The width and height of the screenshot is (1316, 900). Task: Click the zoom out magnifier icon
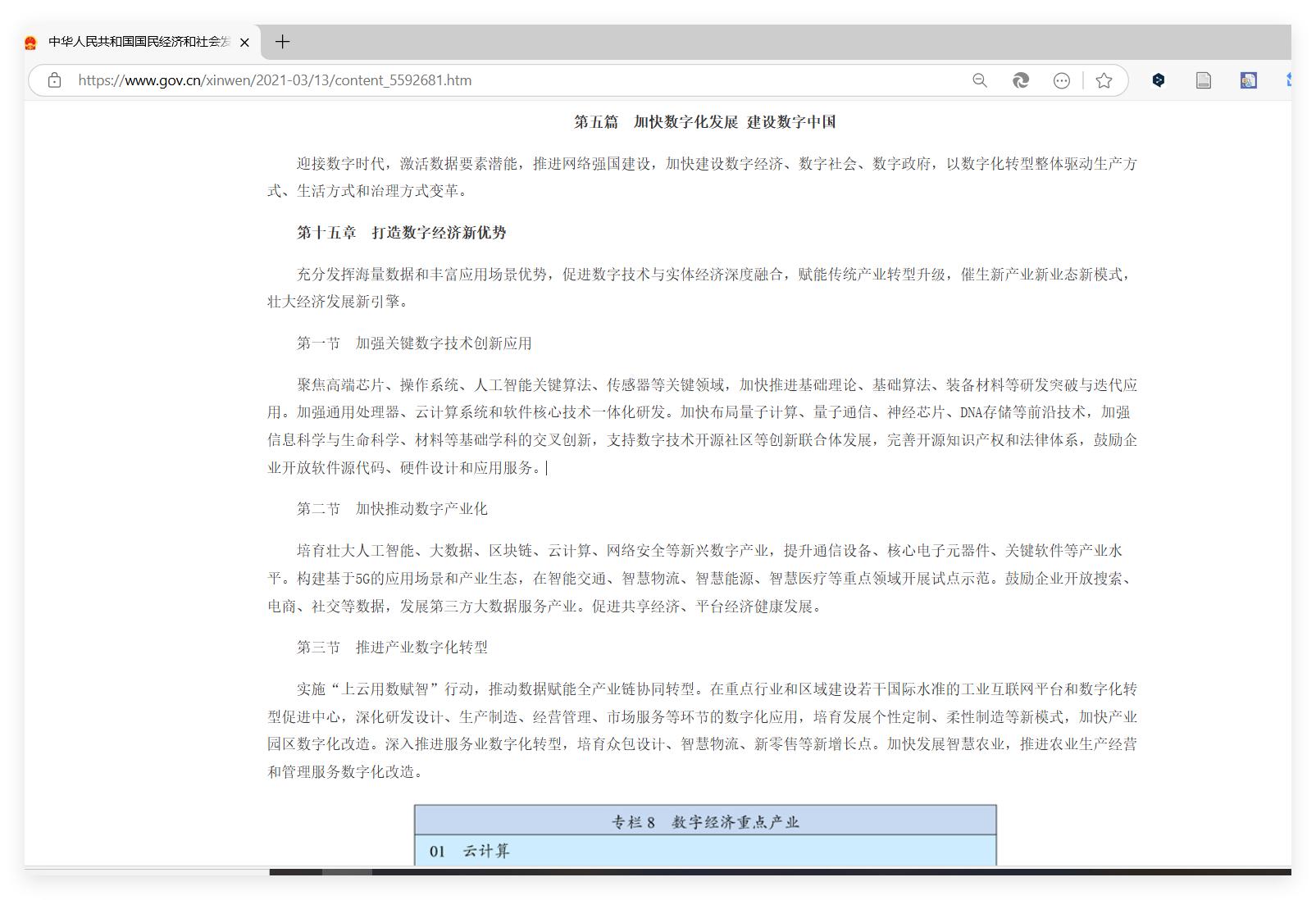pos(980,80)
